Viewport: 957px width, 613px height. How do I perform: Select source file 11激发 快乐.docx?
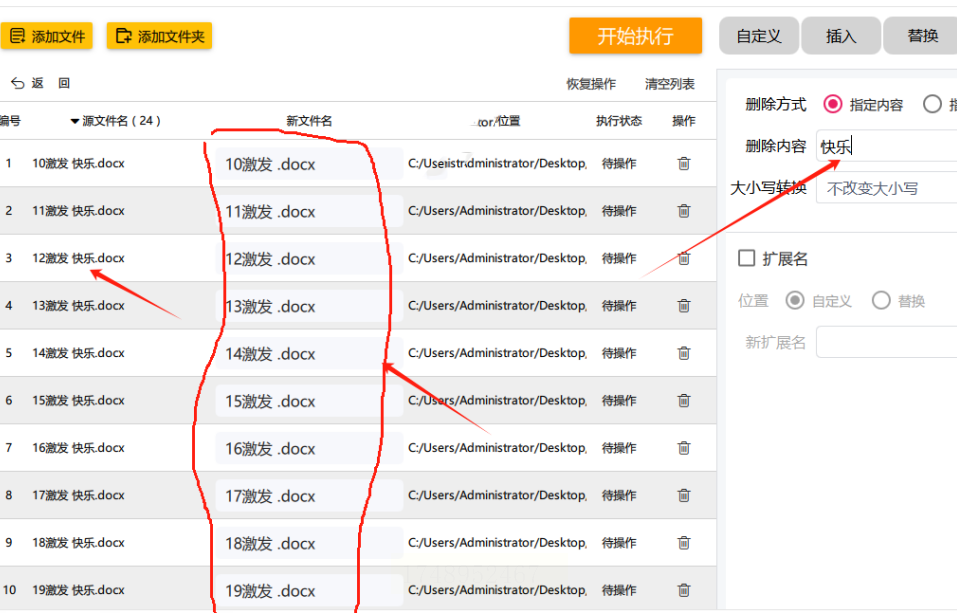tap(78, 211)
